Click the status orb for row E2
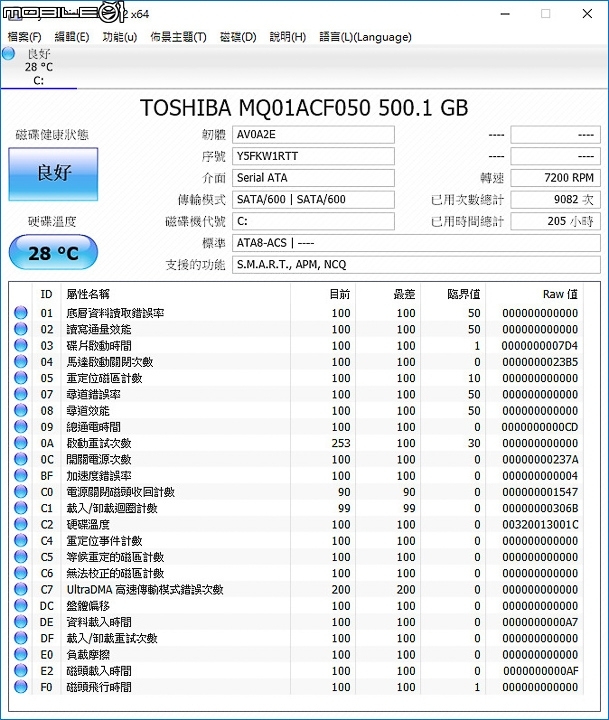 (21, 670)
